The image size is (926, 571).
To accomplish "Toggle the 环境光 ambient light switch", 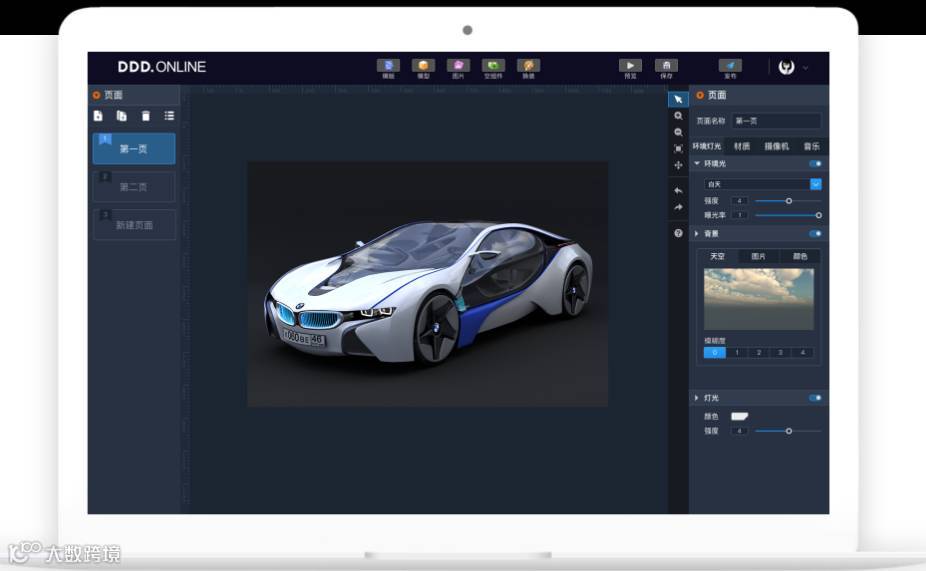I will (815, 164).
